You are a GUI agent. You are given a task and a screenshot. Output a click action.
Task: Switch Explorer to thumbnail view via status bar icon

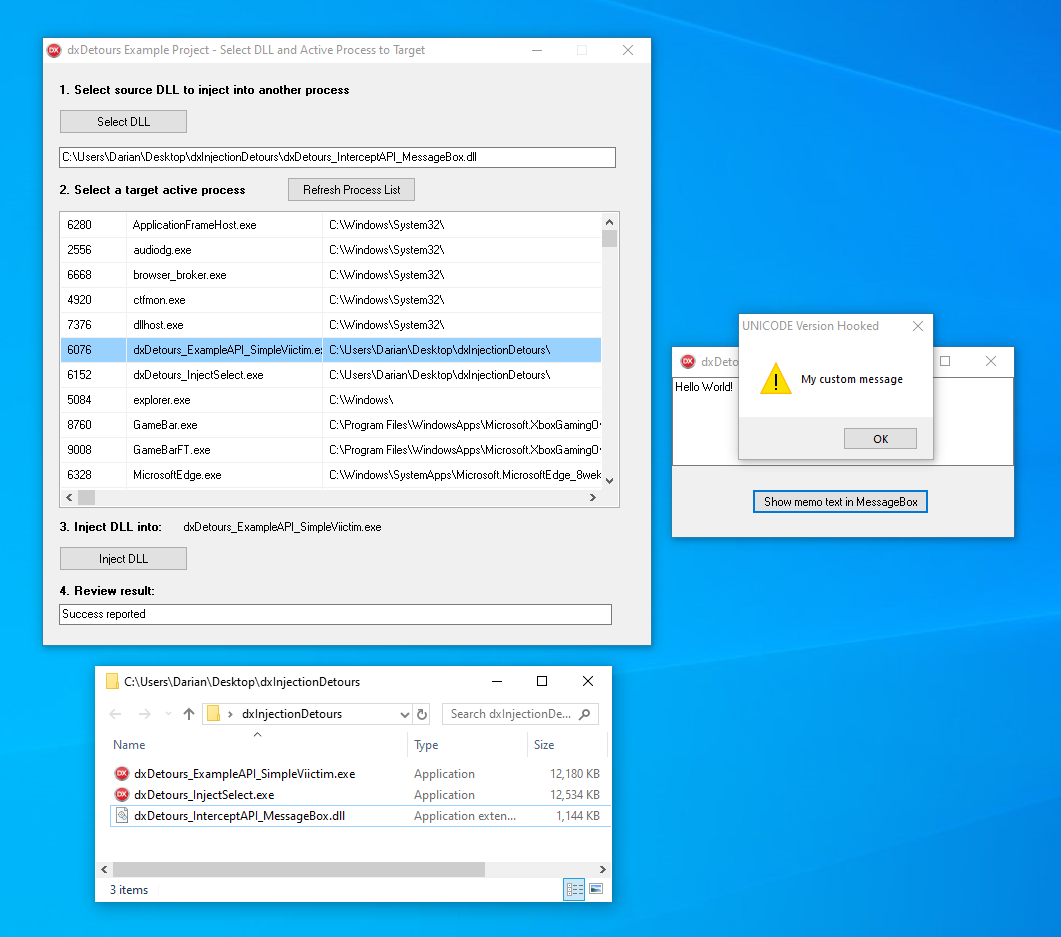point(596,889)
